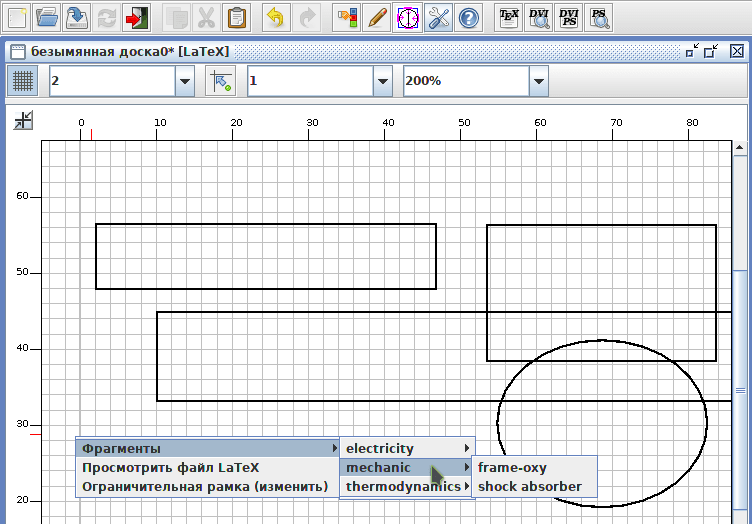
Task: Click the vertical scrollbar up arrow
Action: [x=740, y=148]
